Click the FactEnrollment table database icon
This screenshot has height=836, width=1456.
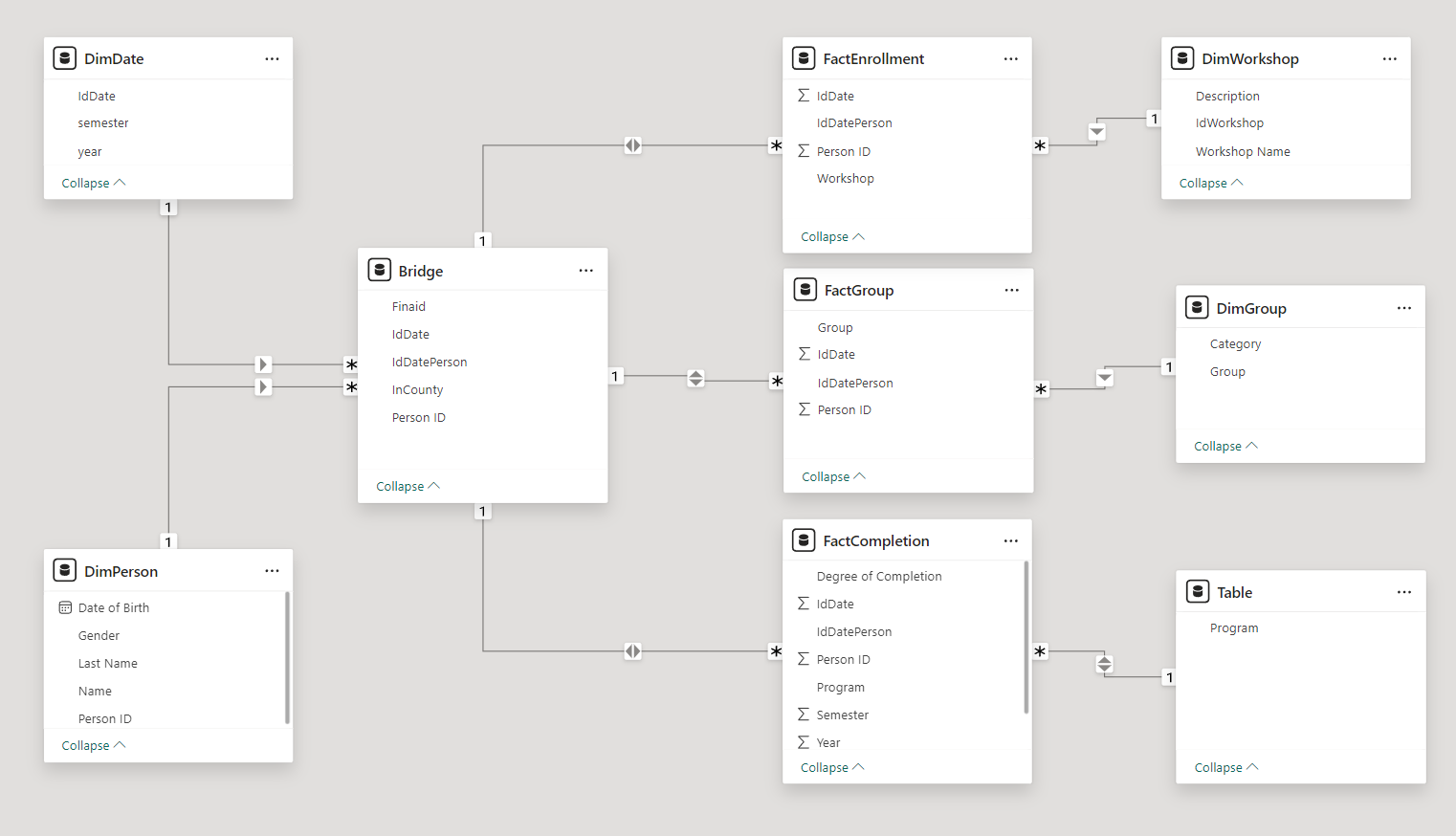804,58
